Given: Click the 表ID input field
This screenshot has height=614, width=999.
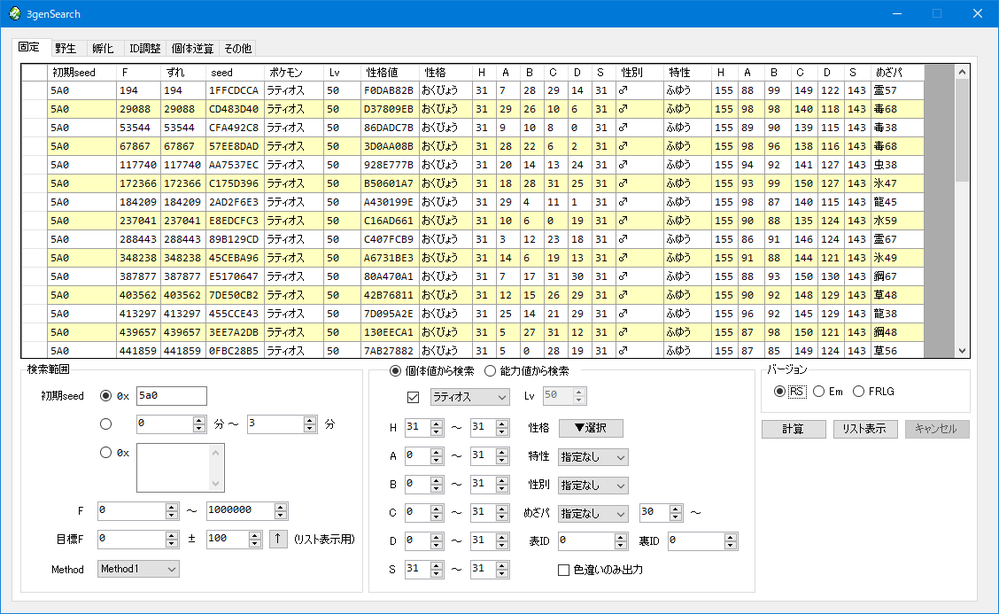Looking at the screenshot, I should click(593, 541).
